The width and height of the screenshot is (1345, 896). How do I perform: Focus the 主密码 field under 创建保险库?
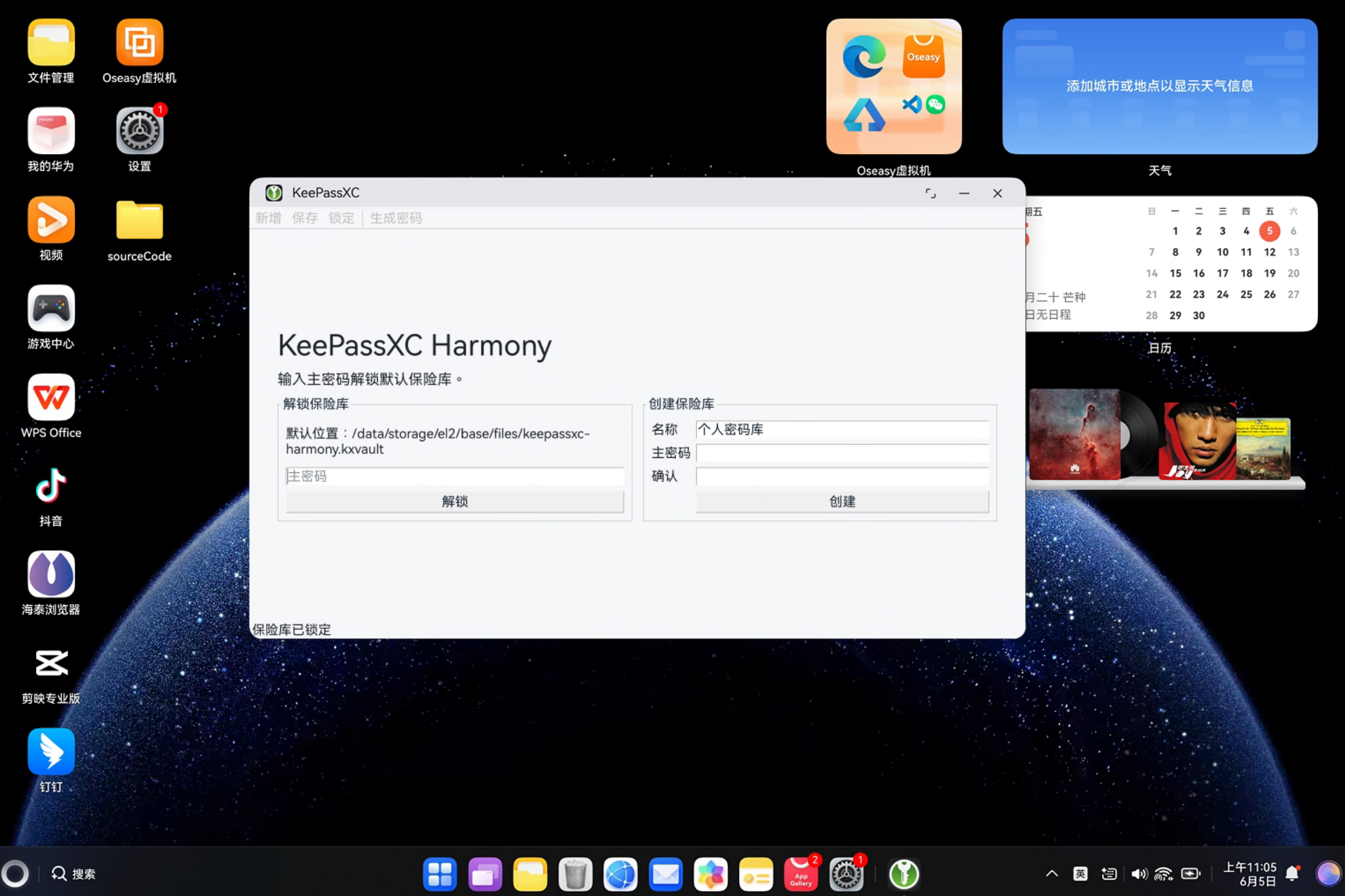[x=842, y=453]
